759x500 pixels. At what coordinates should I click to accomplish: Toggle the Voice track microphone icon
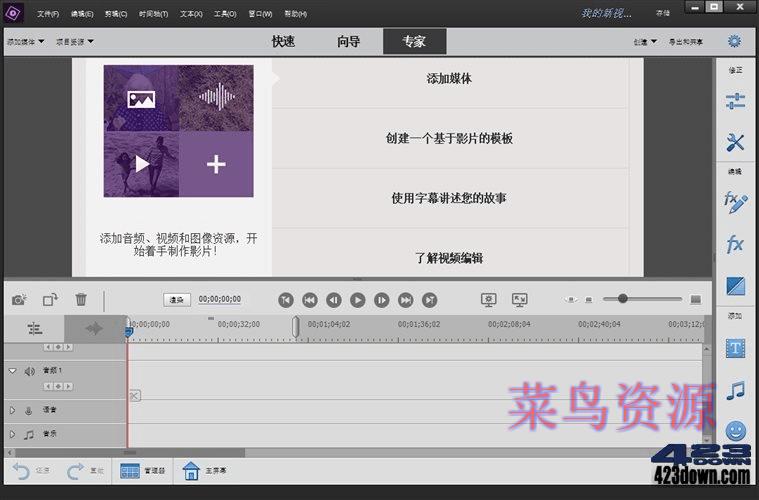pyautogui.click(x=29, y=410)
